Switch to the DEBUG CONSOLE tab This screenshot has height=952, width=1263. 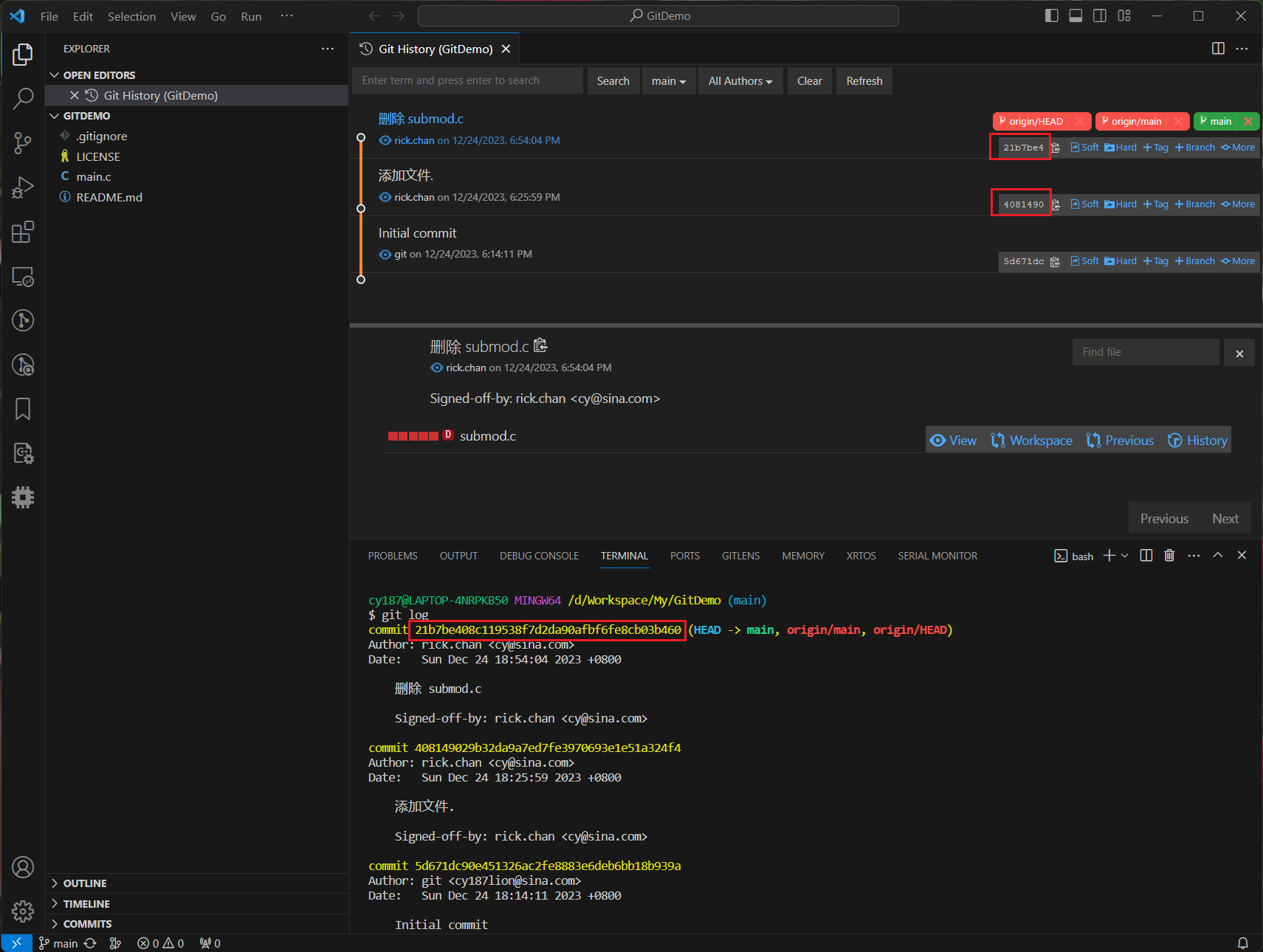tap(539, 556)
